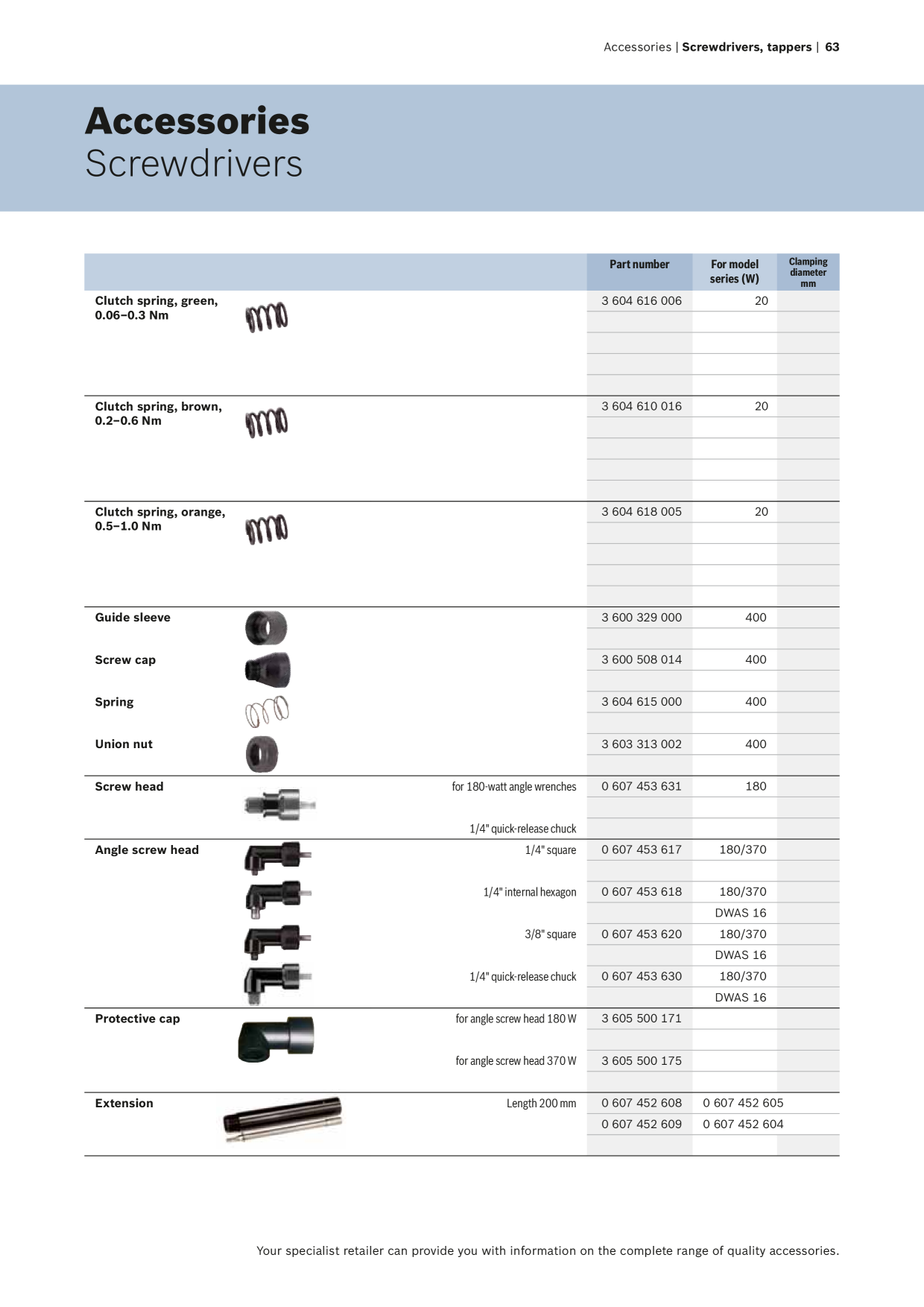Select part number 0 607 453 620

pyautogui.click(x=642, y=934)
